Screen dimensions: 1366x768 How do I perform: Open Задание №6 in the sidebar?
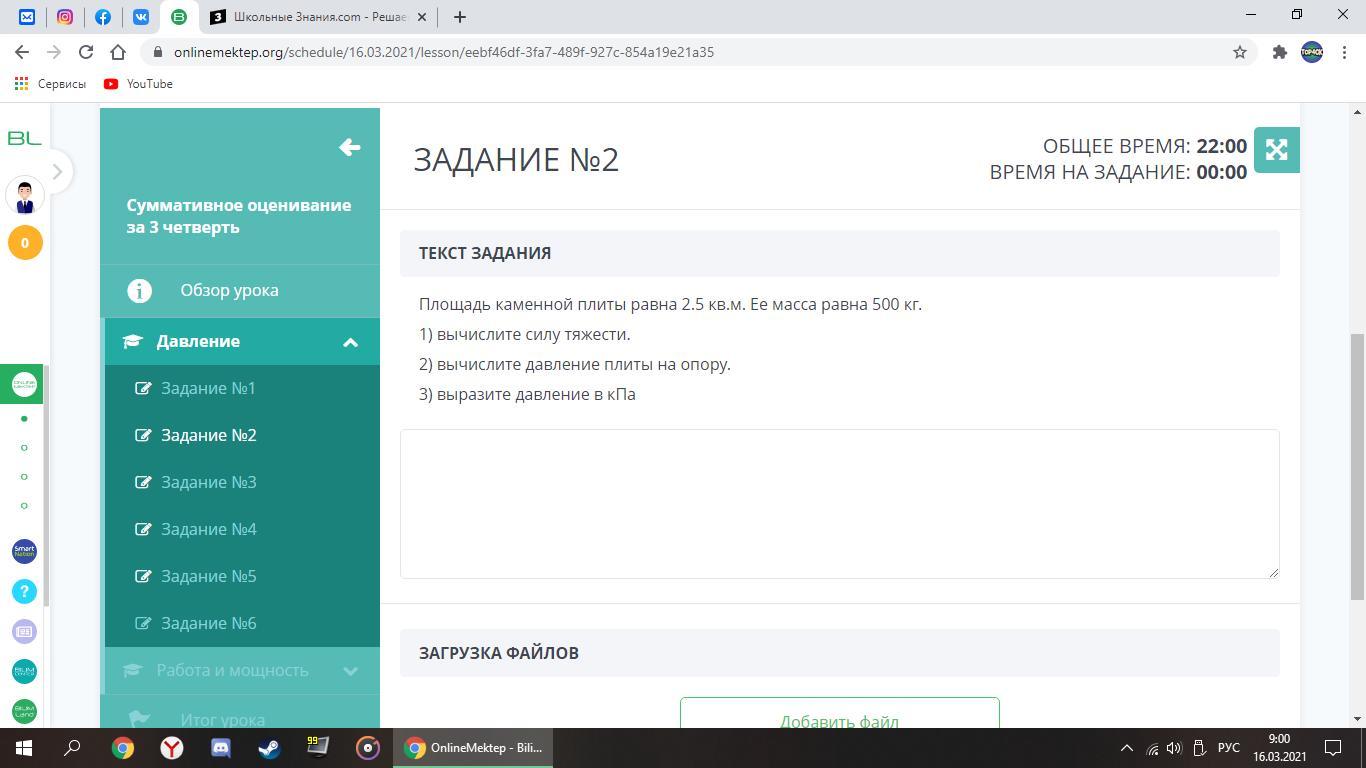pyautogui.click(x=209, y=623)
